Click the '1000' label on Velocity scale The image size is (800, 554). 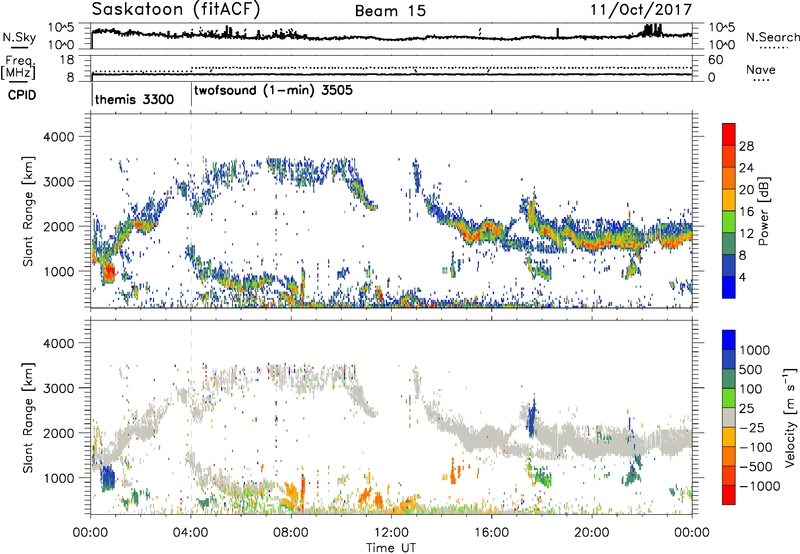pos(754,350)
